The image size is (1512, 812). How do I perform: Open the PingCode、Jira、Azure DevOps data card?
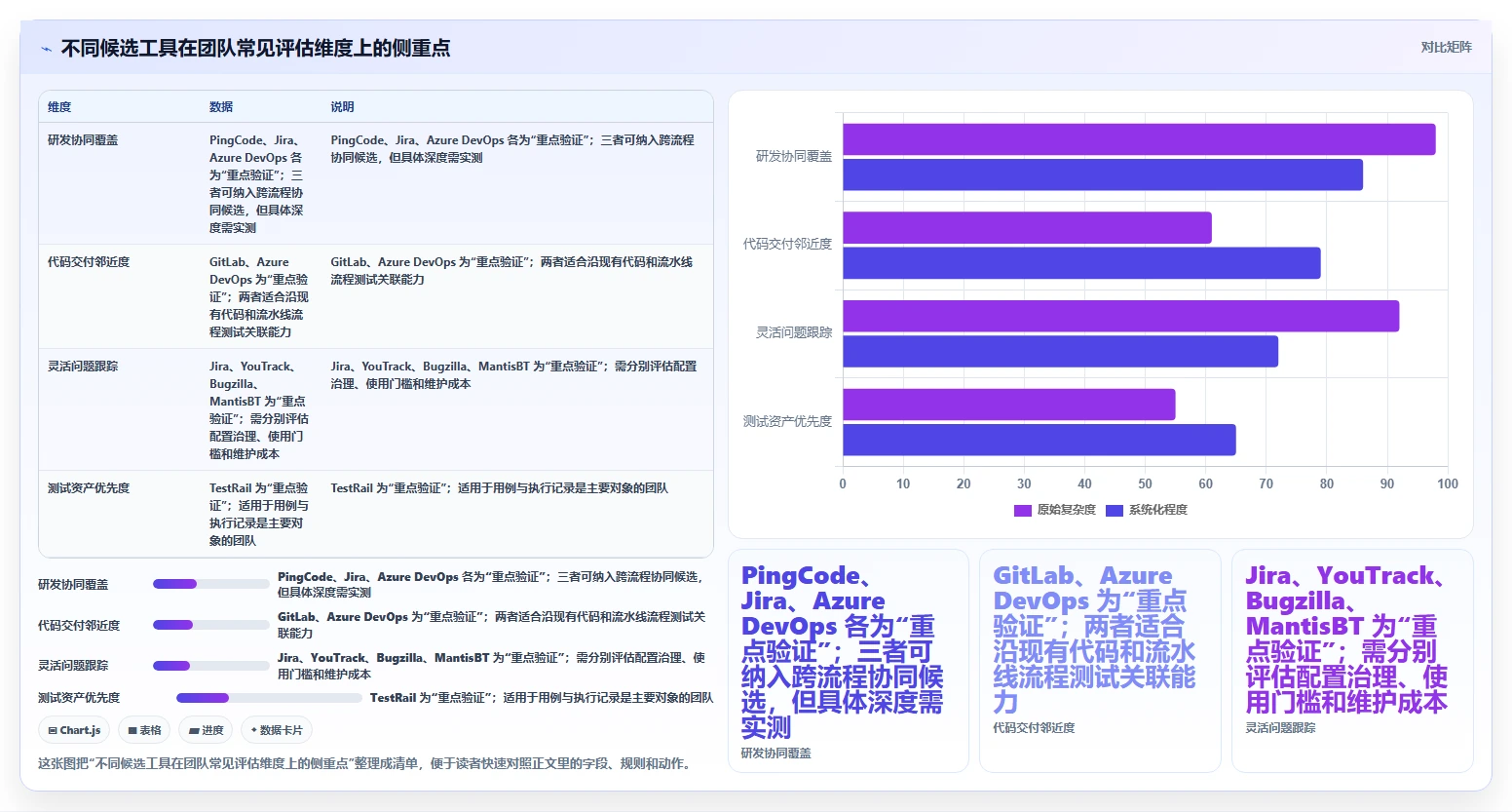coord(849,661)
